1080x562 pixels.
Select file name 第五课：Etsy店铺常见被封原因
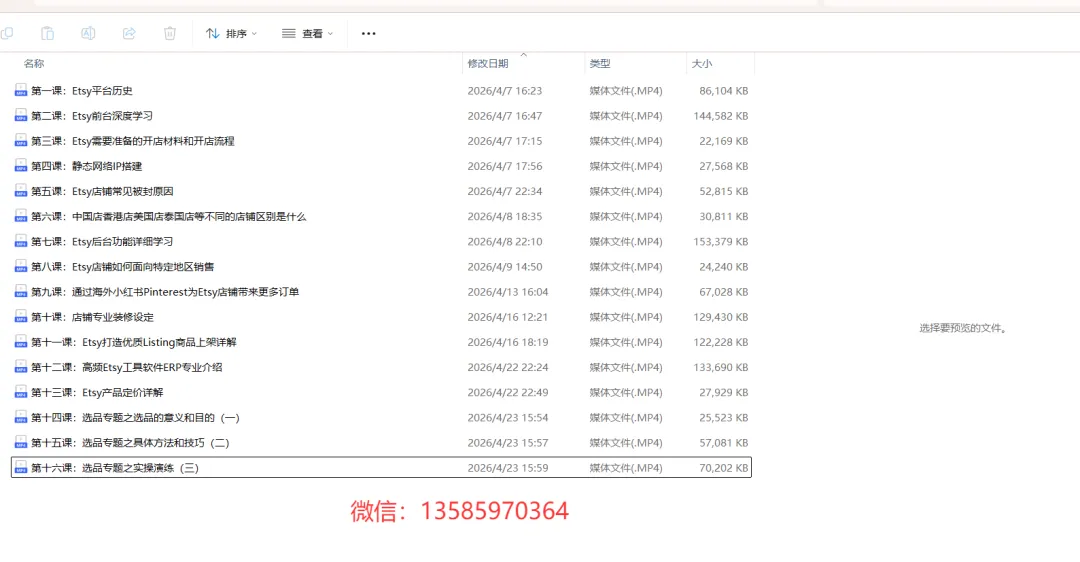103,191
